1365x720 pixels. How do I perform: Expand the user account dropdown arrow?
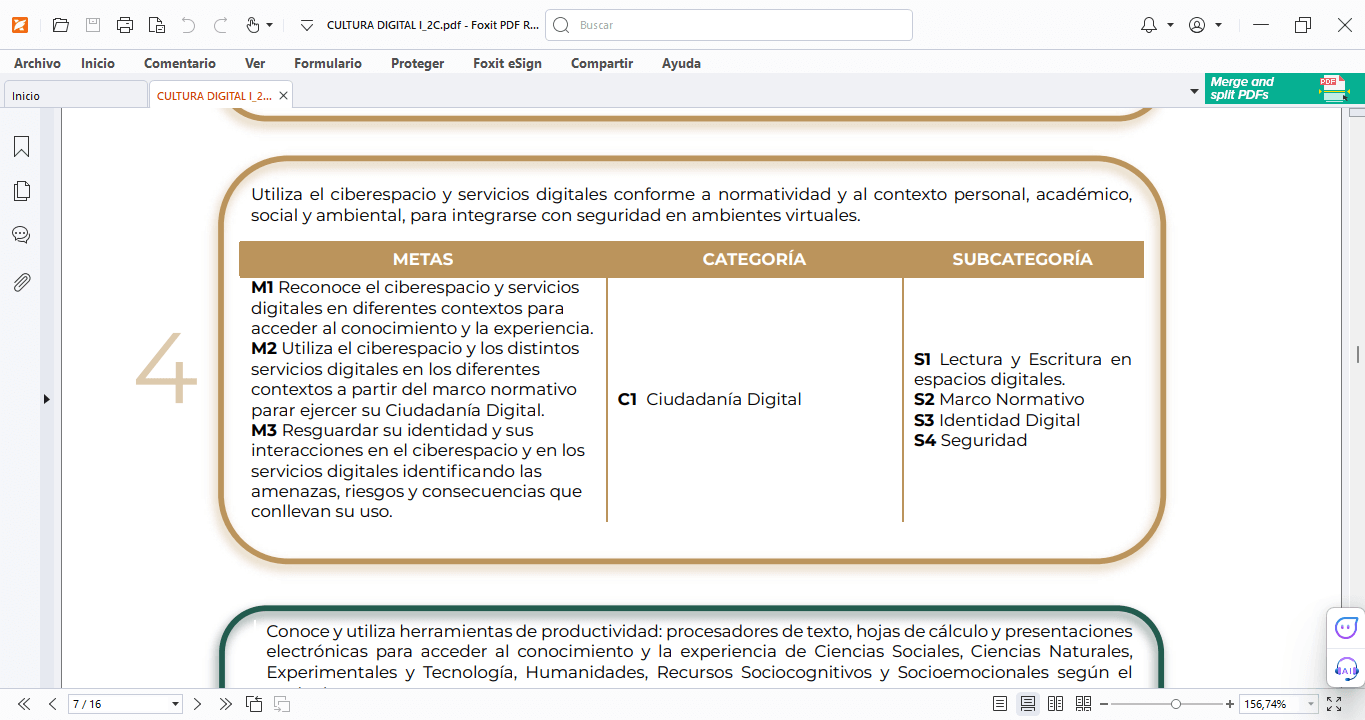[x=1218, y=25]
